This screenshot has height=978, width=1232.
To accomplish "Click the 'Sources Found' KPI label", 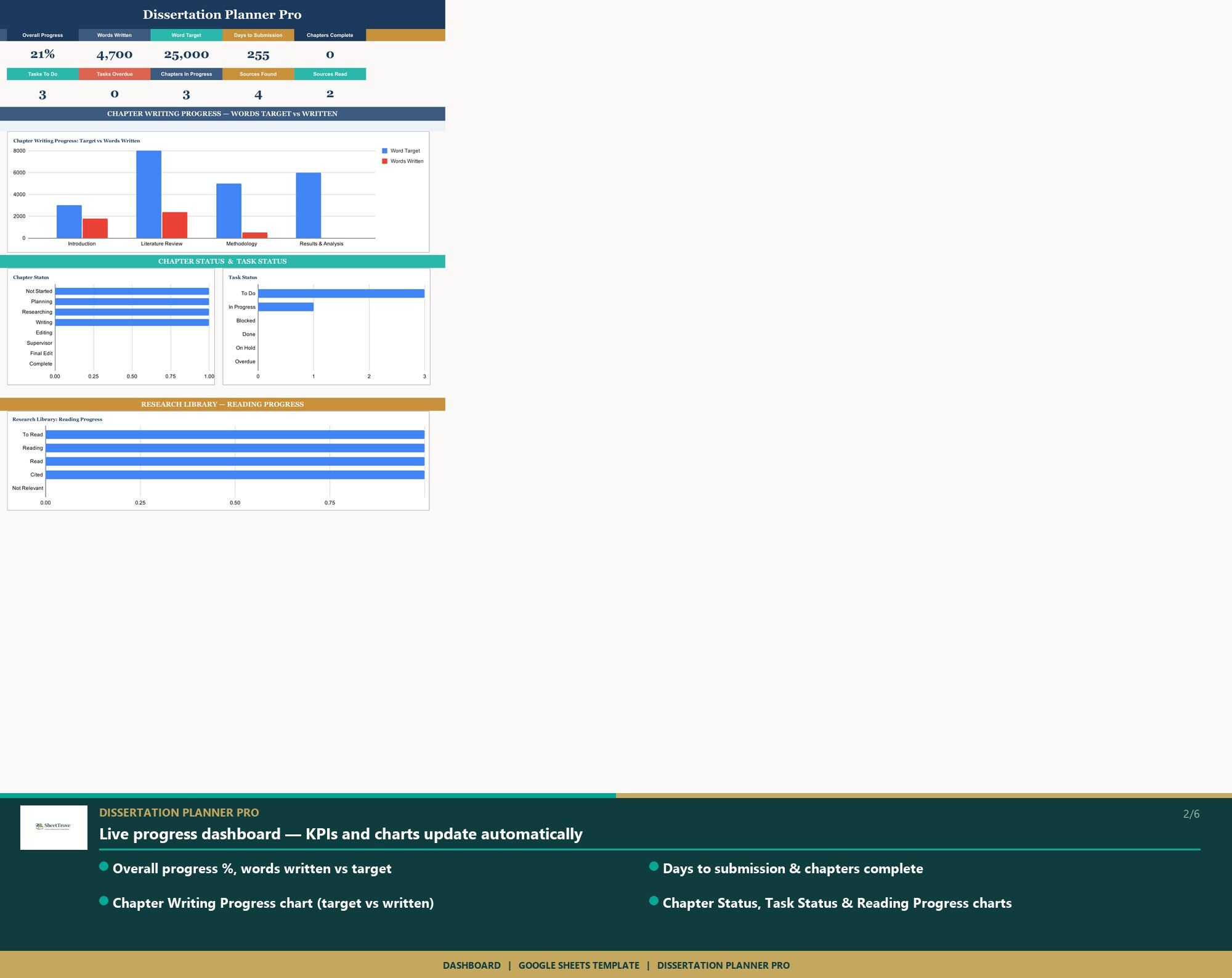I will [258, 74].
